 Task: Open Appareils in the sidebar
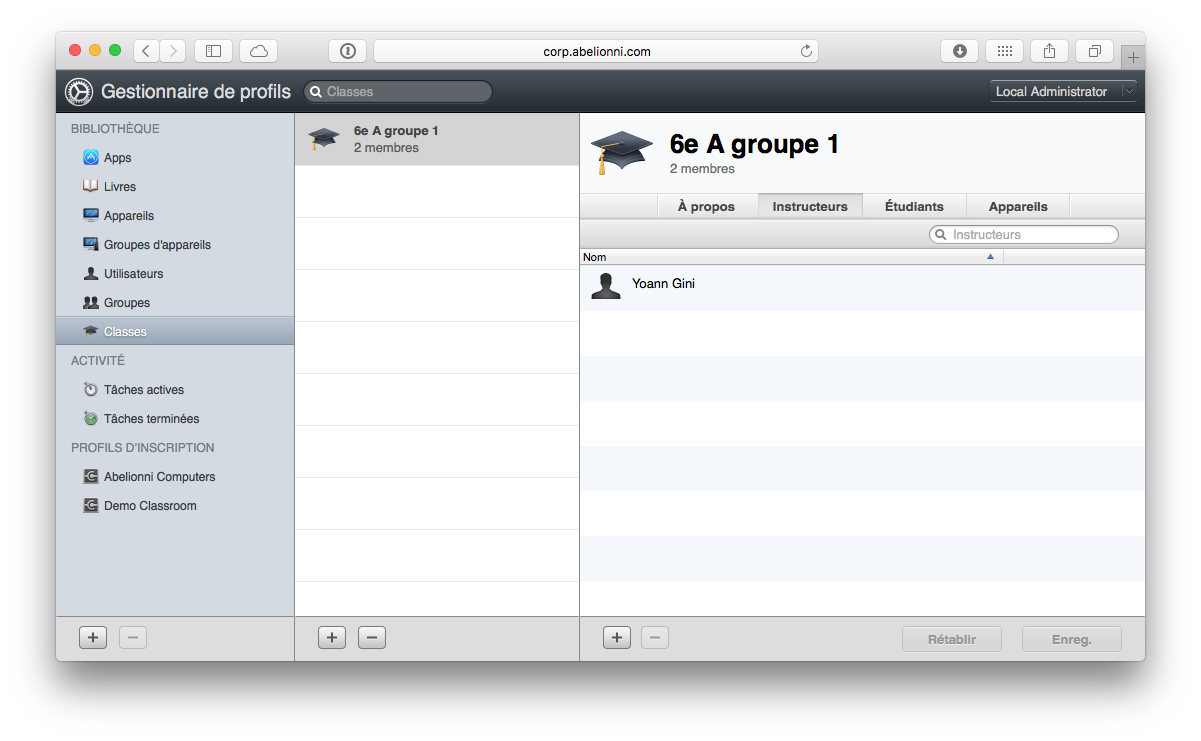click(128, 216)
